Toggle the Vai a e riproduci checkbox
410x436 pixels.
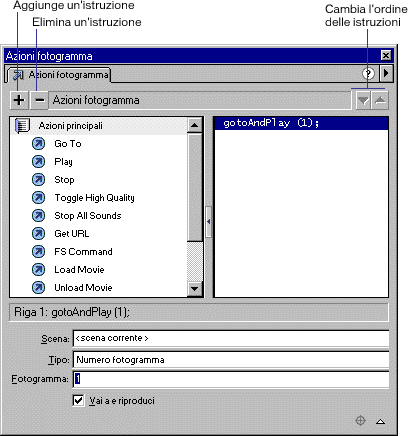[x=78, y=400]
